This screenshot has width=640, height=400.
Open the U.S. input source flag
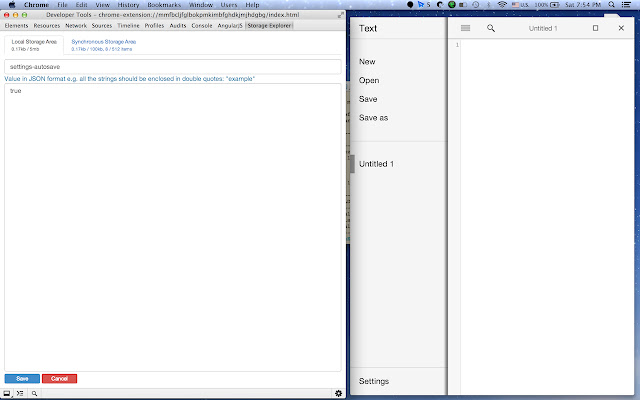(x=520, y=4)
